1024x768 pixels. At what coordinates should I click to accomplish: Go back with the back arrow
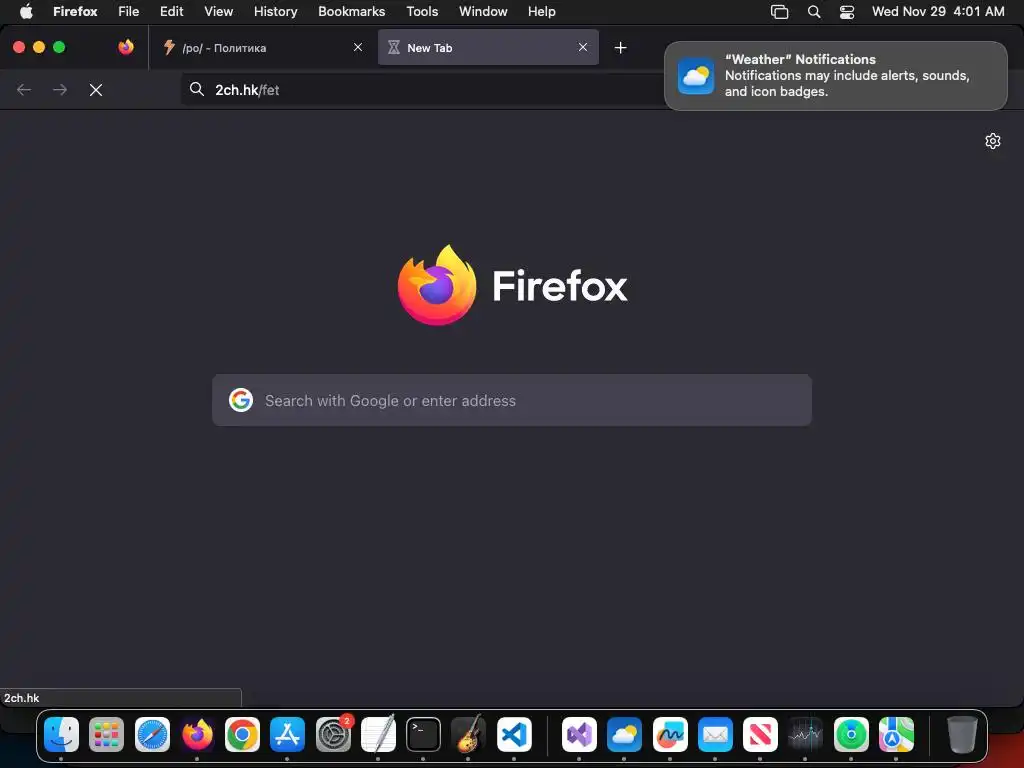[x=24, y=90]
